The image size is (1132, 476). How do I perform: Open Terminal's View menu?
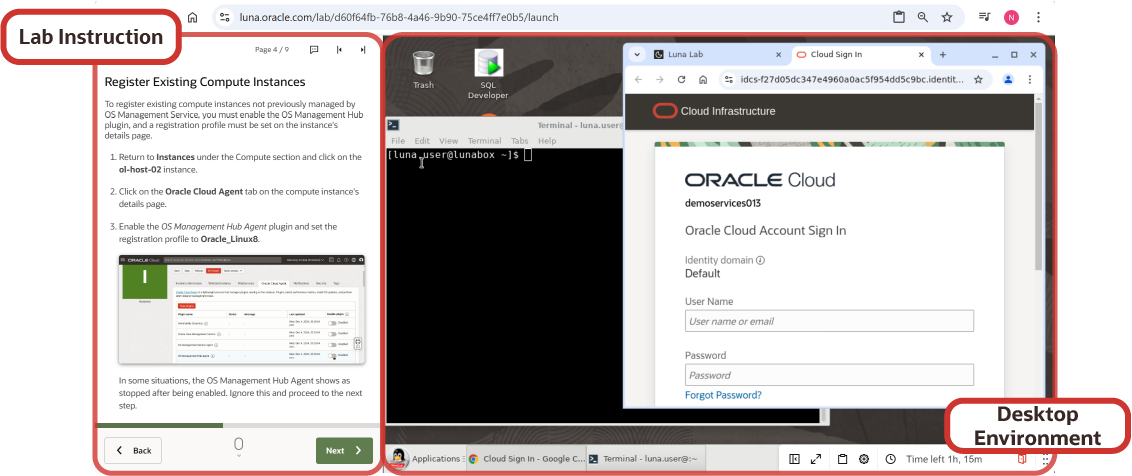(448, 141)
